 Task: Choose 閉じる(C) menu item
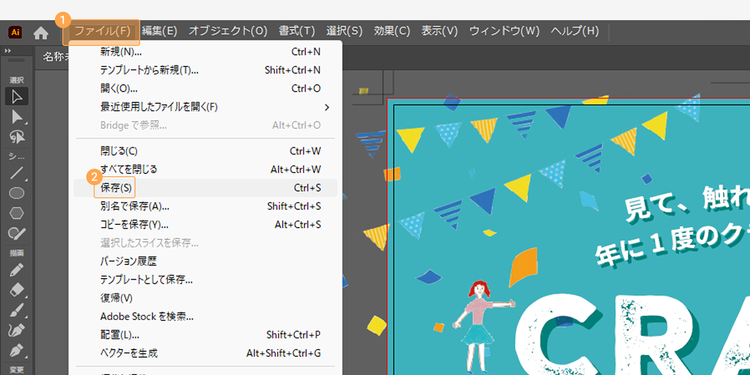pyautogui.click(x=206, y=151)
